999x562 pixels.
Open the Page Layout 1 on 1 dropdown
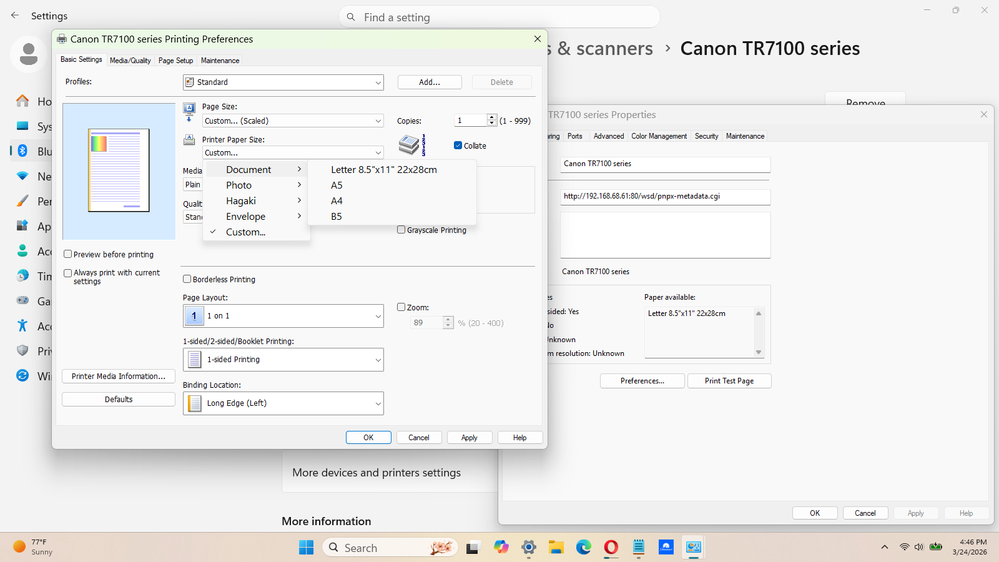coord(284,316)
